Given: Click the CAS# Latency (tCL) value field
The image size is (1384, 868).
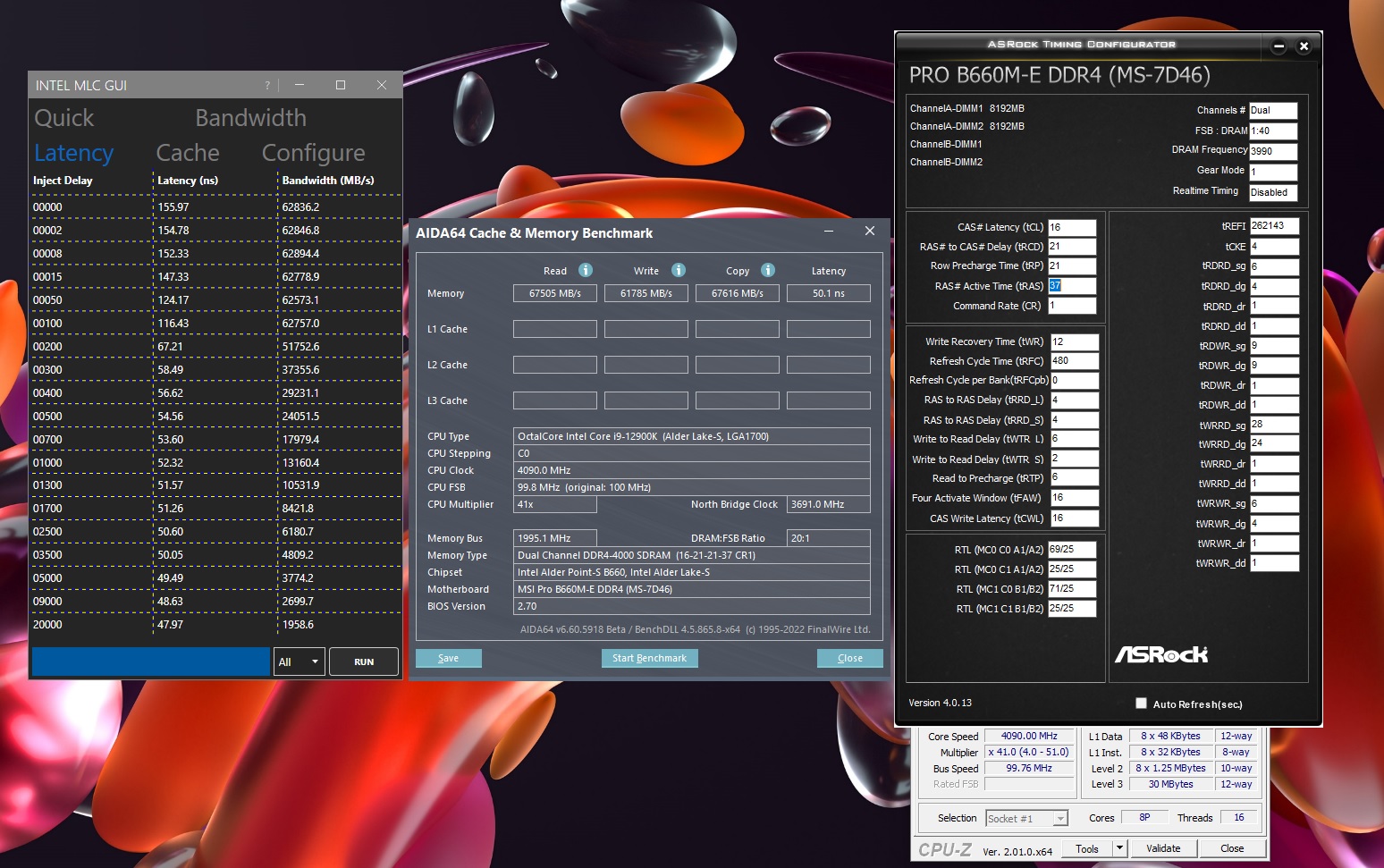Looking at the screenshot, I should coord(1071,227).
